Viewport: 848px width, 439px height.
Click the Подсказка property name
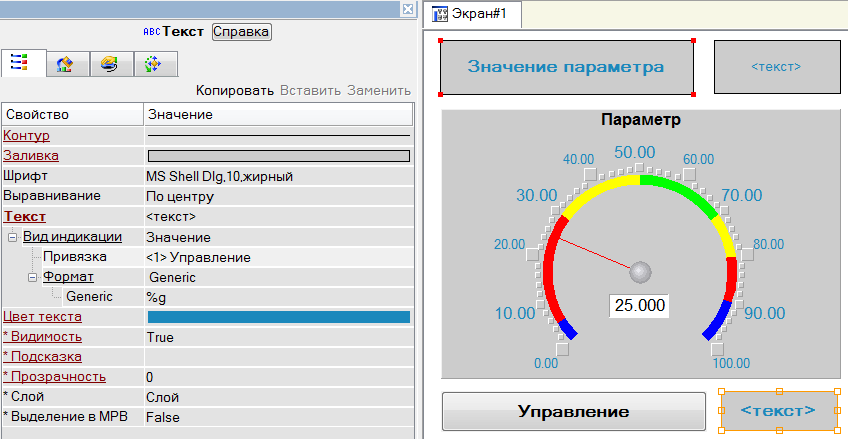43,357
